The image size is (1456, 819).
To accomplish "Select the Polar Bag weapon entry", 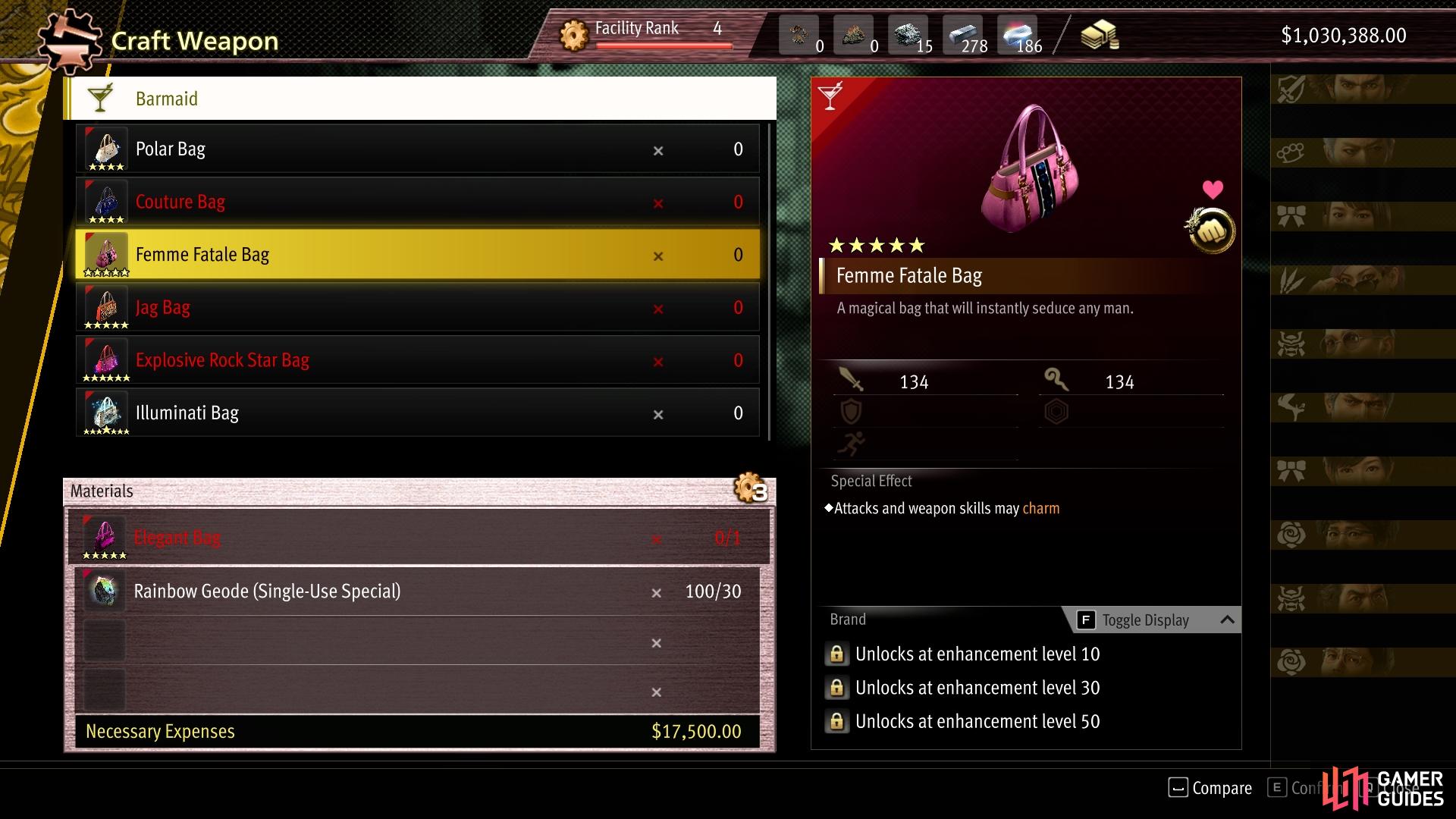I will [x=418, y=149].
